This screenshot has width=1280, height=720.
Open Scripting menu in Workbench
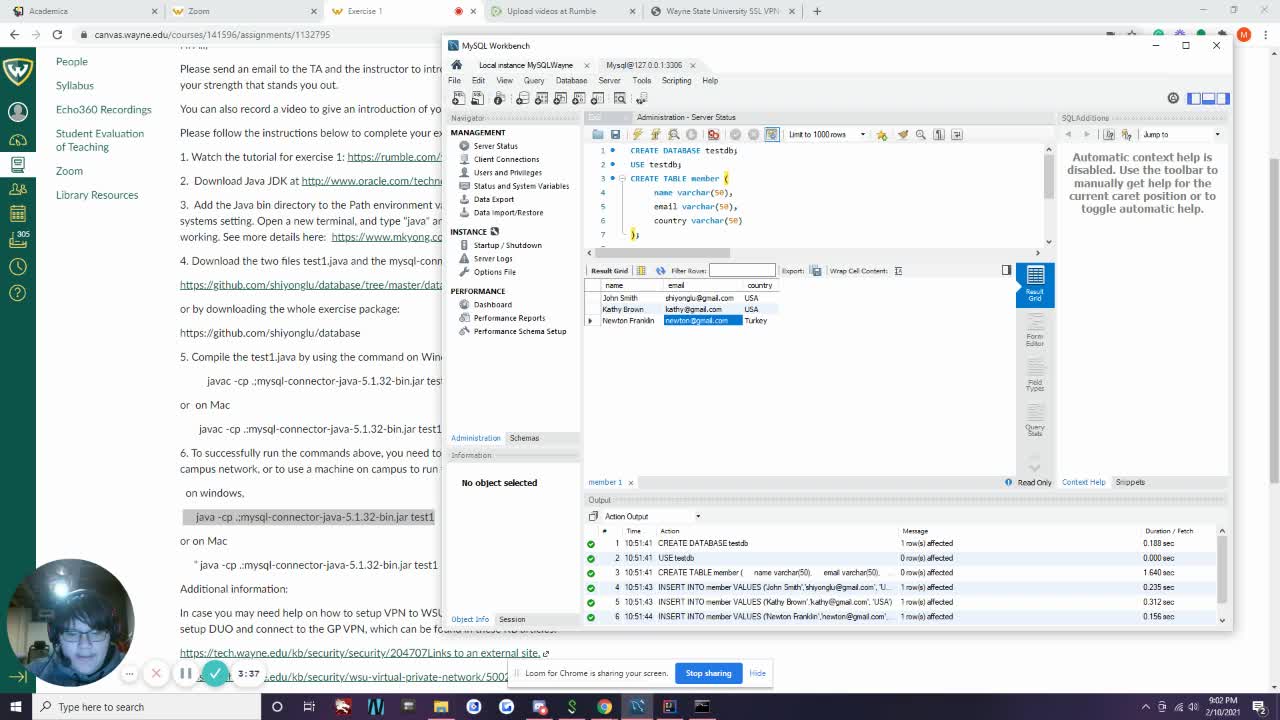[x=676, y=80]
